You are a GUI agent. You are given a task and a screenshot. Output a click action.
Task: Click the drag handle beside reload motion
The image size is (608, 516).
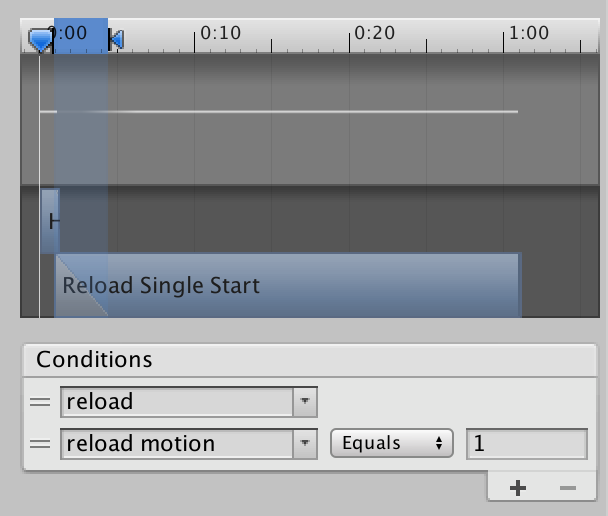(x=40, y=443)
